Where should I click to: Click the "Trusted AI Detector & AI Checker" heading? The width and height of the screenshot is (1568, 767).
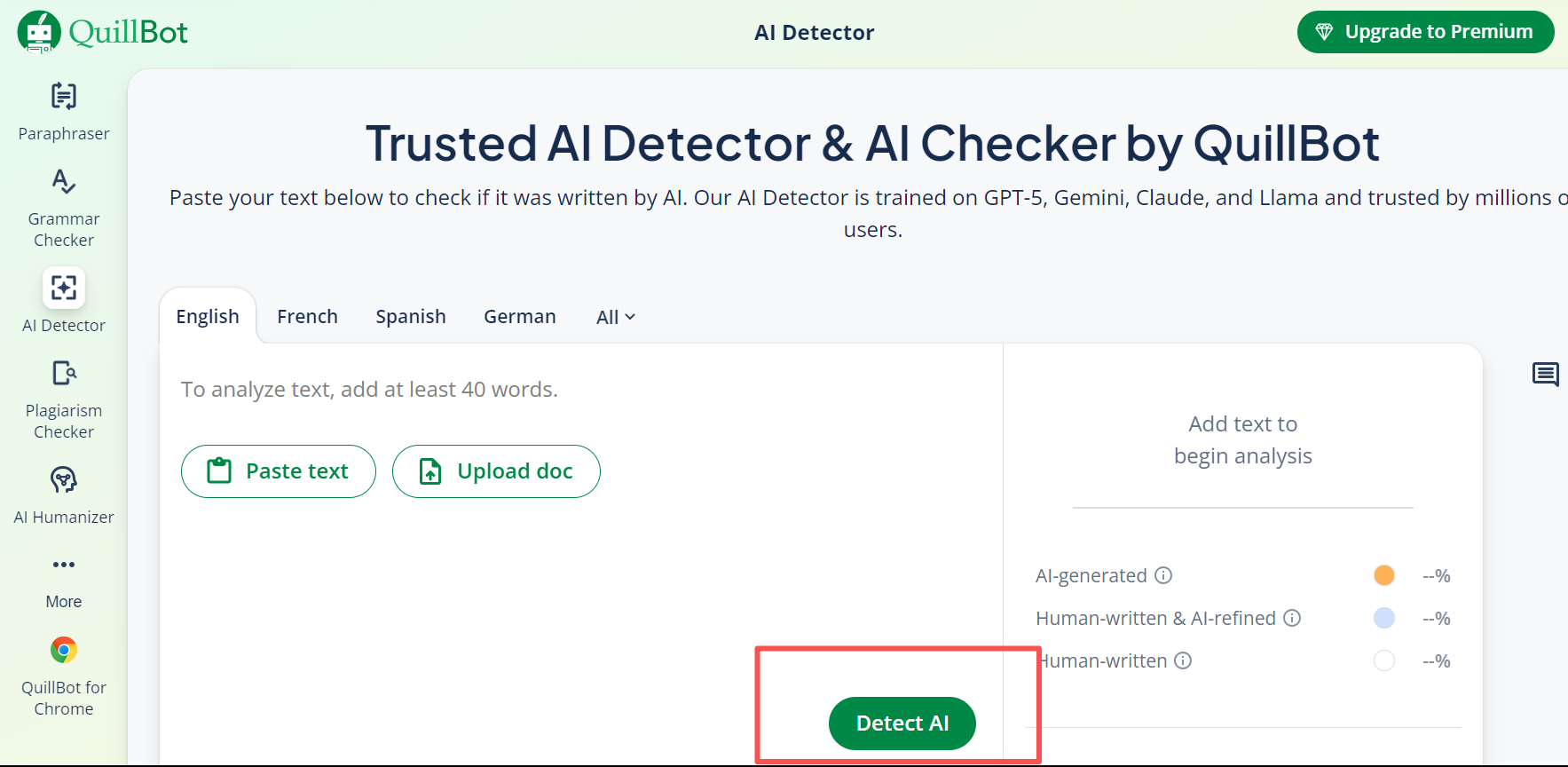pos(872,143)
